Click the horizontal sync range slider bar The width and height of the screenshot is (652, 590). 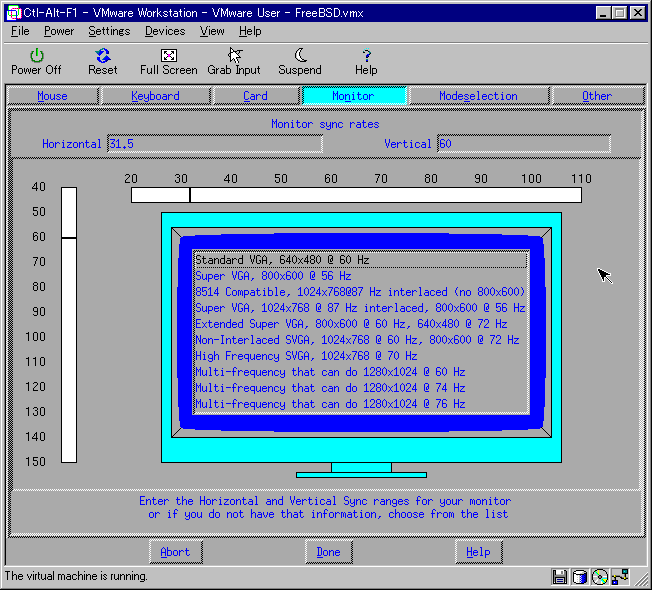(x=356, y=195)
